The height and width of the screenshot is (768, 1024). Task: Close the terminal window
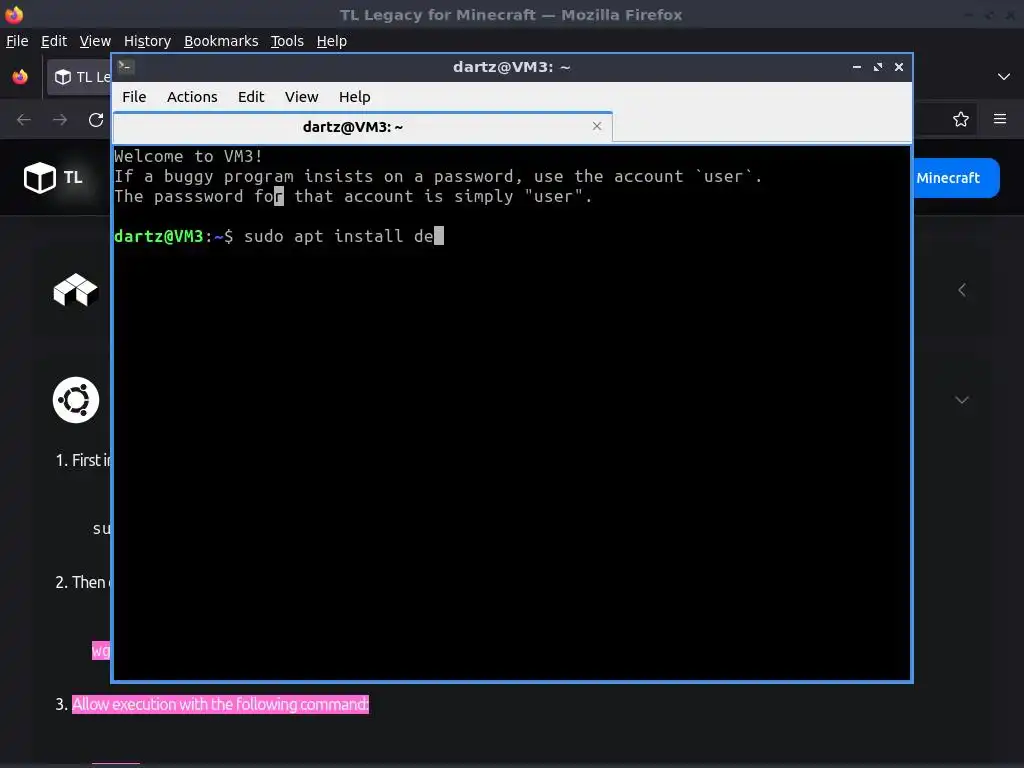tap(899, 67)
